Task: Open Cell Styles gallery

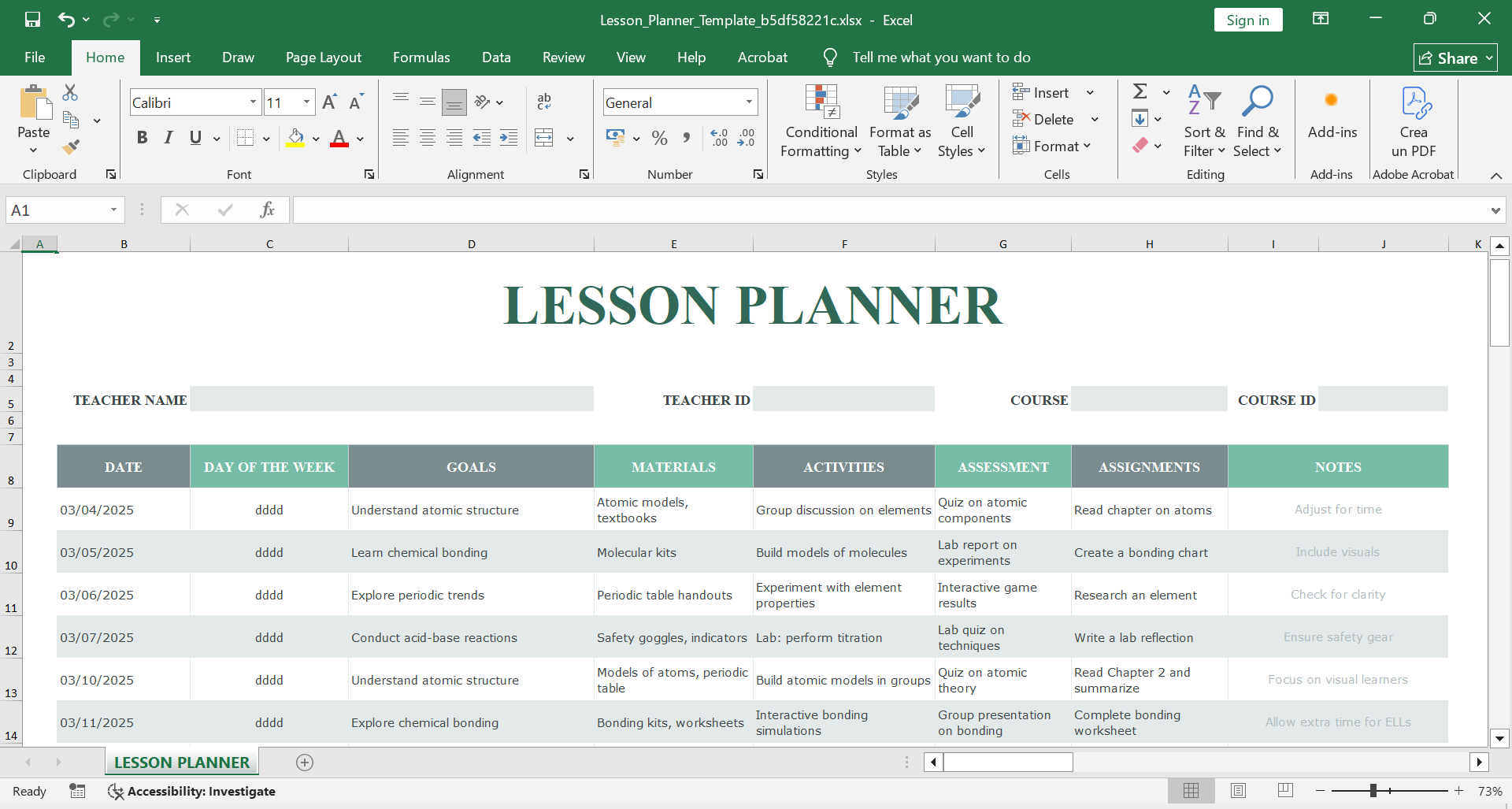Action: [x=962, y=121]
